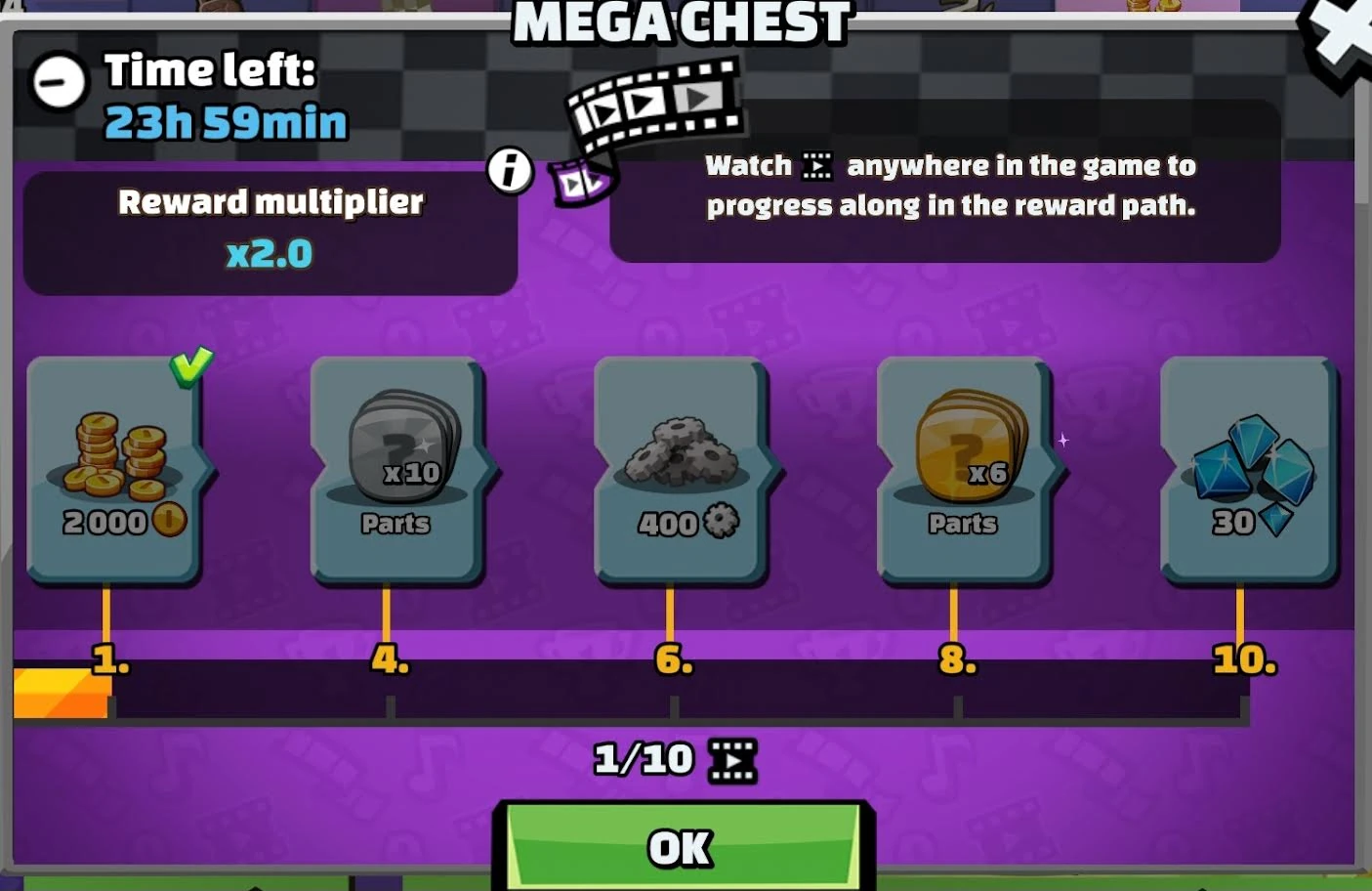Click the info icon beside Reward multiplier

[510, 171]
